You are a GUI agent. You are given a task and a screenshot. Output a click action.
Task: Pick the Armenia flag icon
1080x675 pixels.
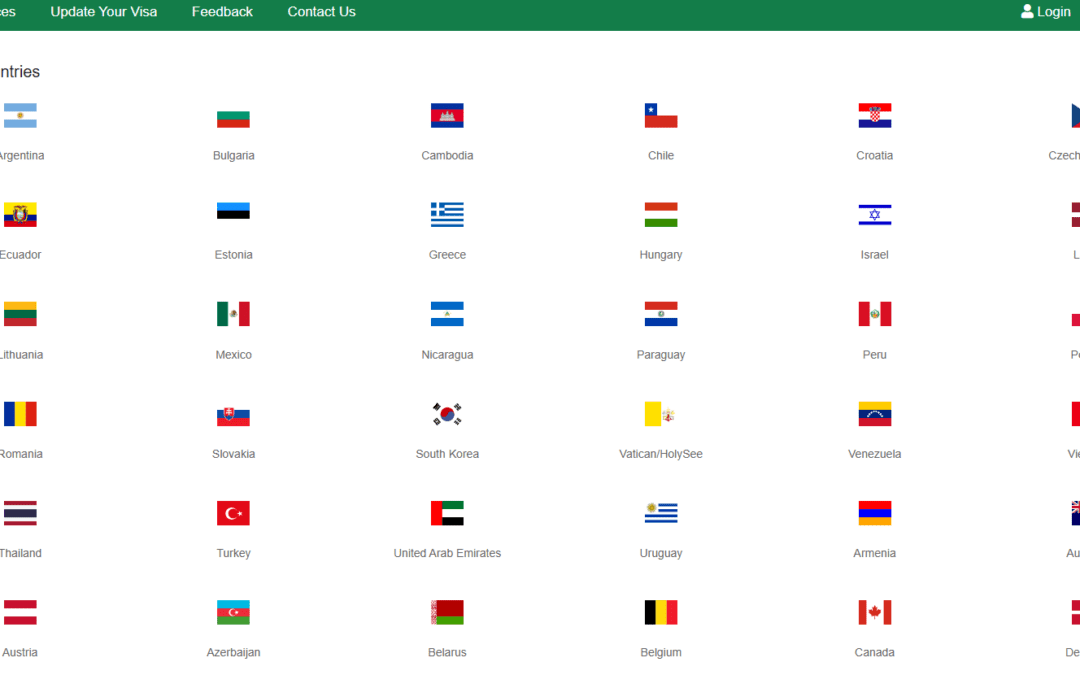point(875,513)
